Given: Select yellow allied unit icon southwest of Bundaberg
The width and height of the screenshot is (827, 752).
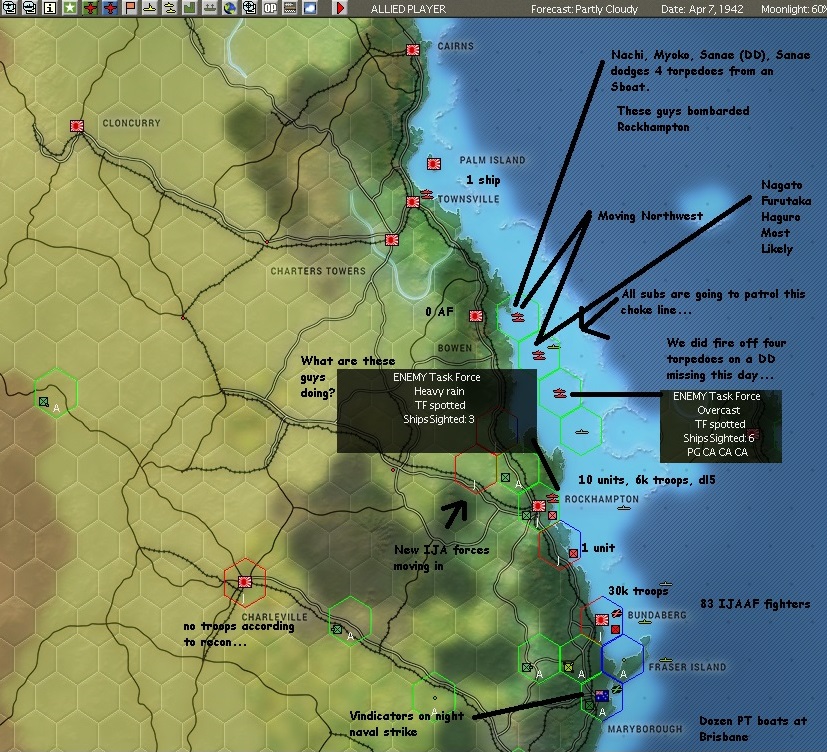Looking at the screenshot, I should (x=568, y=667).
